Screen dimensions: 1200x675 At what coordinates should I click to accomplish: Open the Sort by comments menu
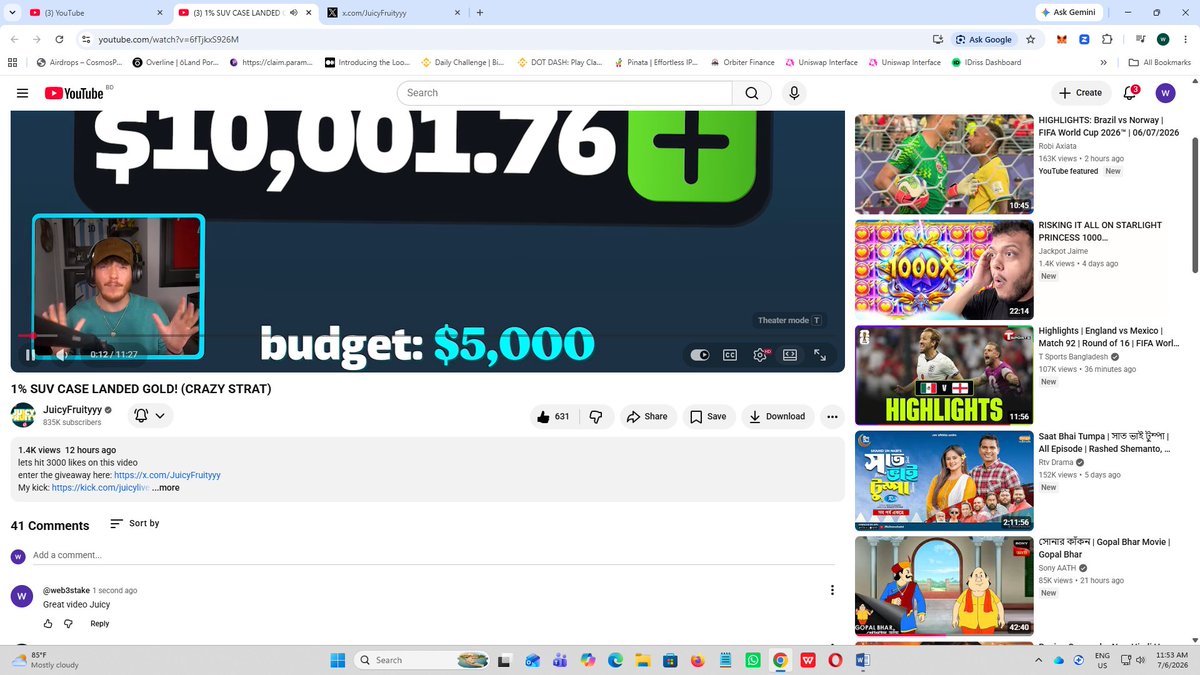click(134, 523)
